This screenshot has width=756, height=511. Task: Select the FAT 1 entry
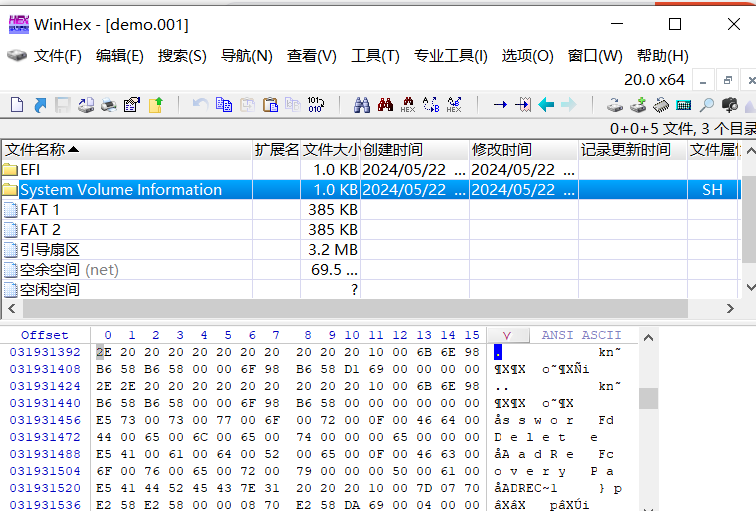[370, 210]
